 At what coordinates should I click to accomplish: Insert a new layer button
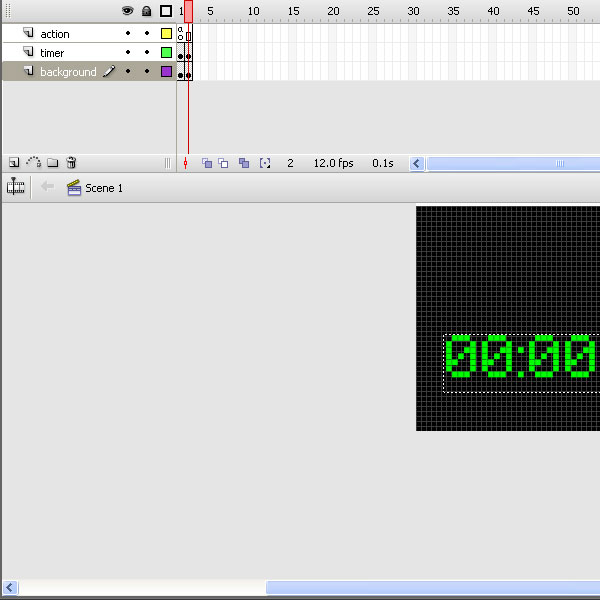coord(14,163)
